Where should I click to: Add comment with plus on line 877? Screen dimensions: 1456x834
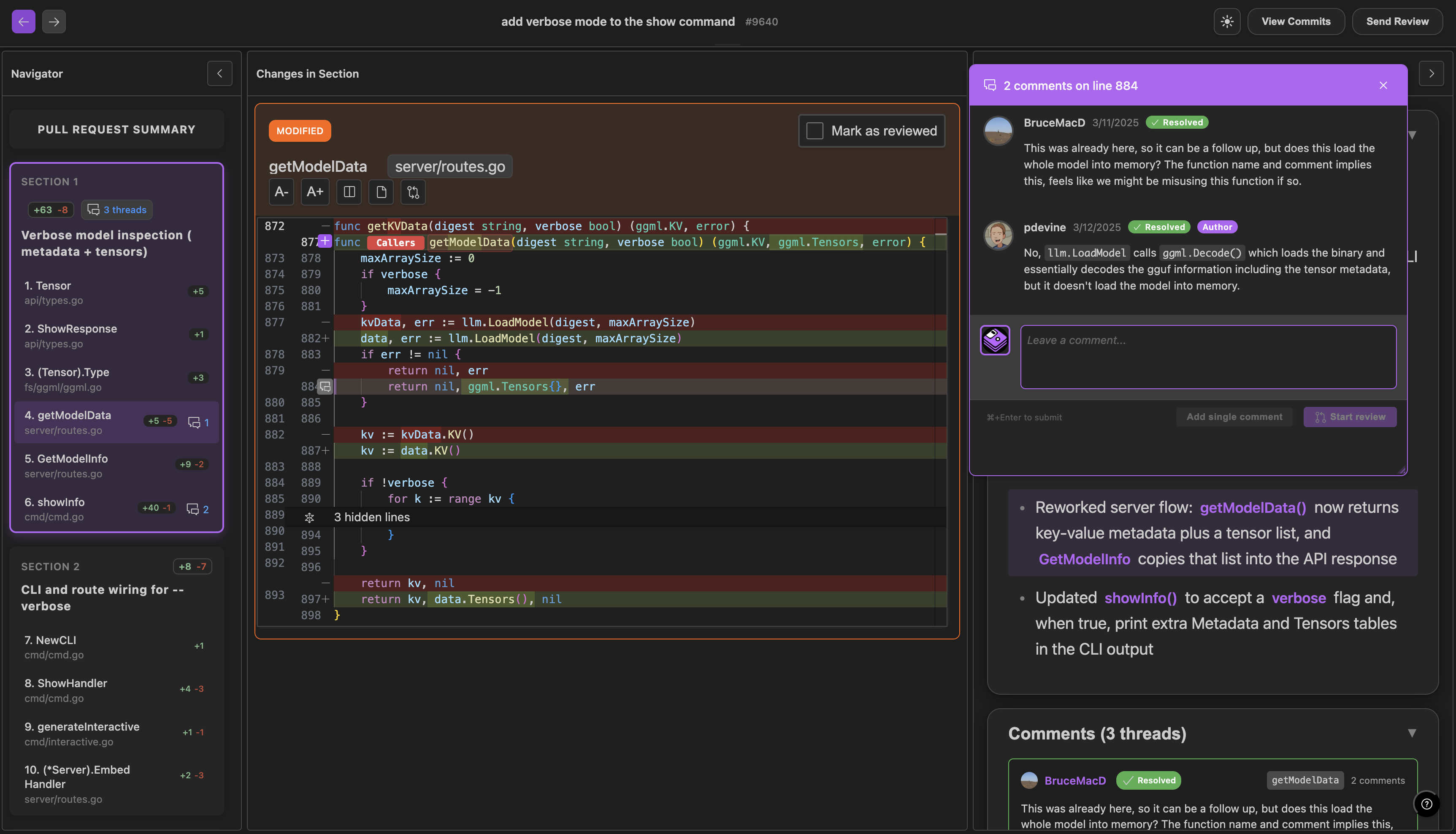pyautogui.click(x=325, y=241)
